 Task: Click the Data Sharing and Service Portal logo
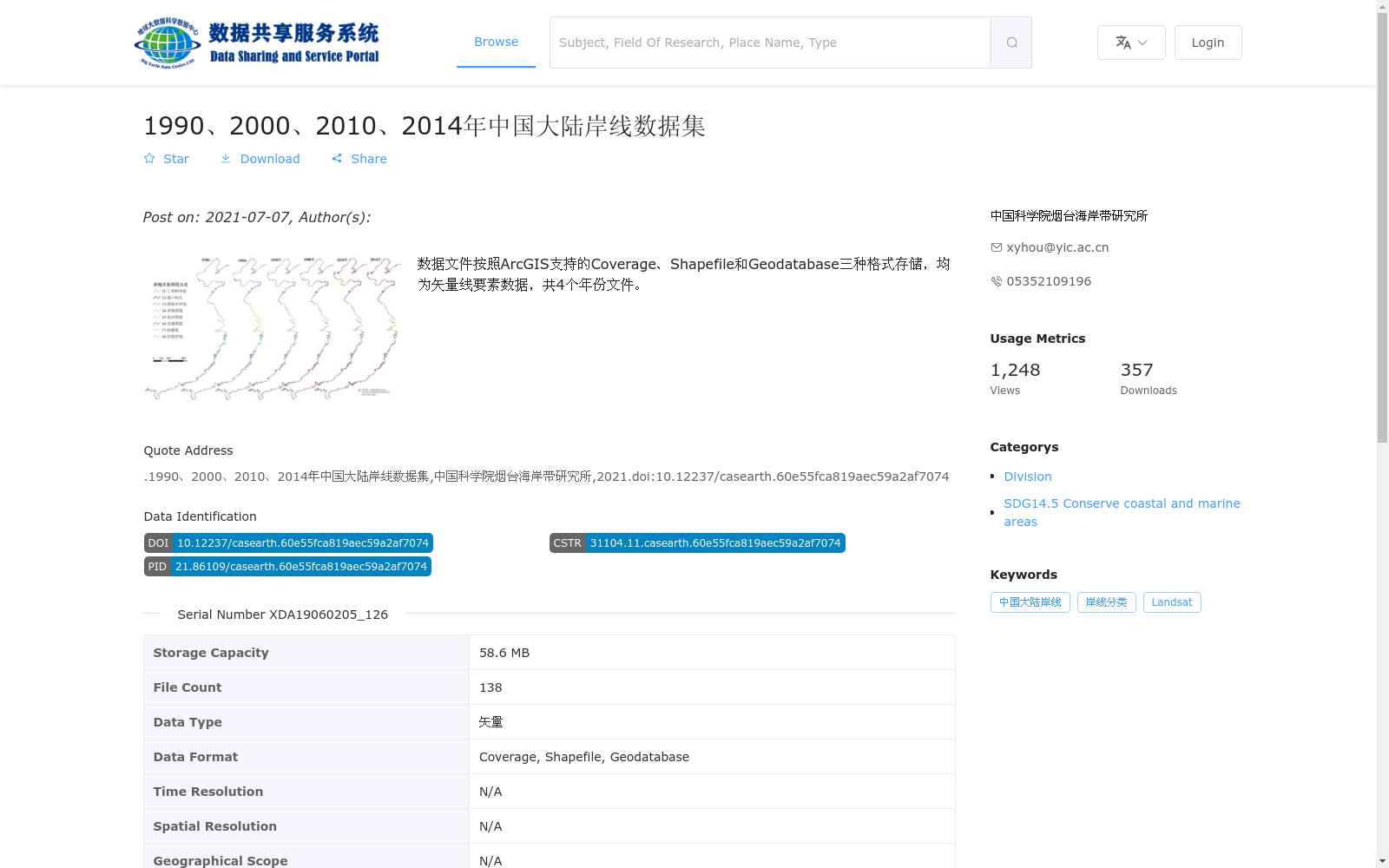coord(257,43)
